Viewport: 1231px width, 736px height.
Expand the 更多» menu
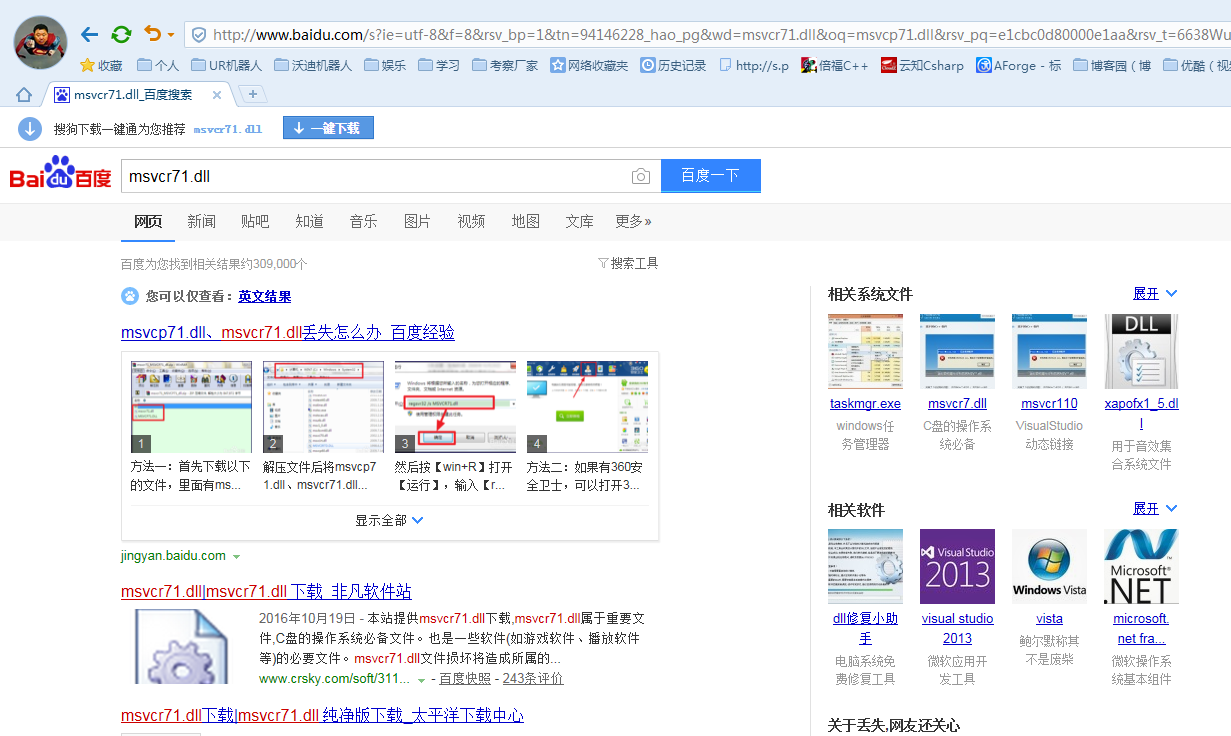pos(633,221)
